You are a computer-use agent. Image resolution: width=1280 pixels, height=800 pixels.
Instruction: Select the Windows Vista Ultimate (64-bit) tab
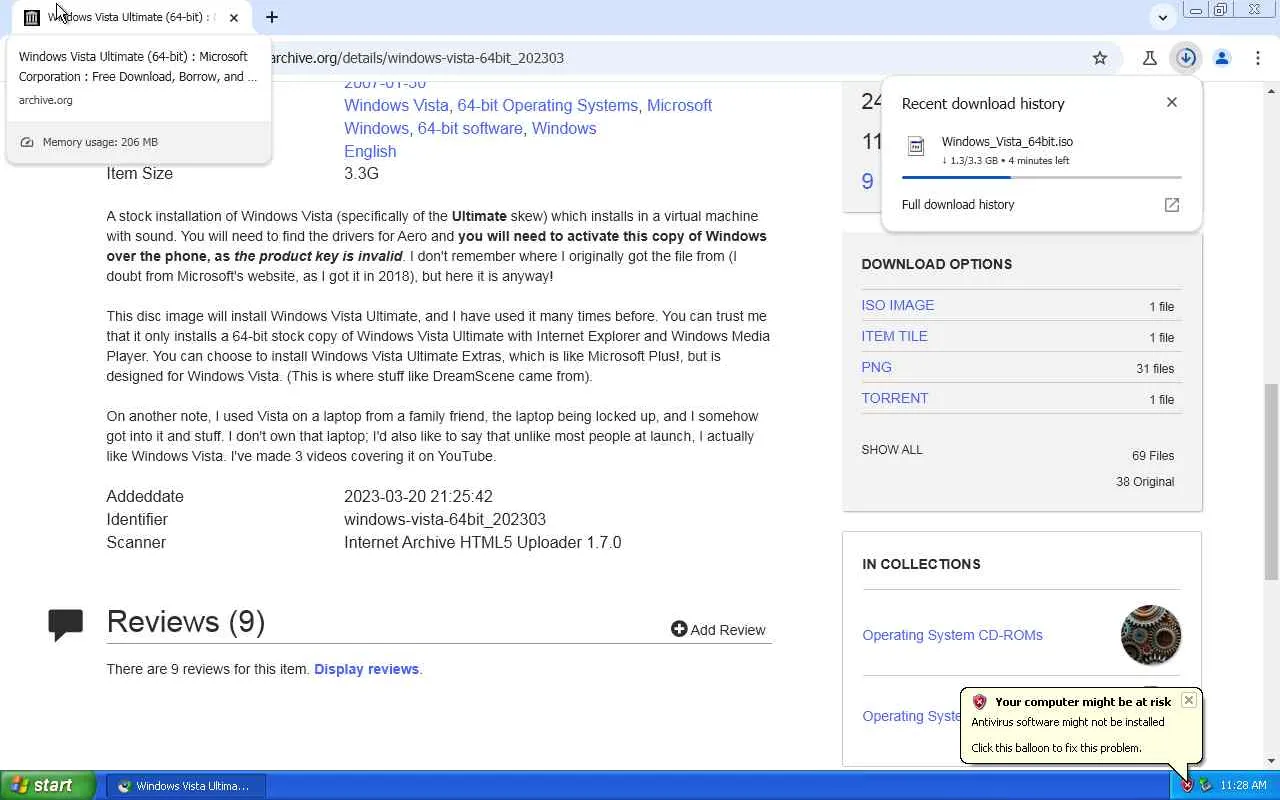[x=132, y=17]
